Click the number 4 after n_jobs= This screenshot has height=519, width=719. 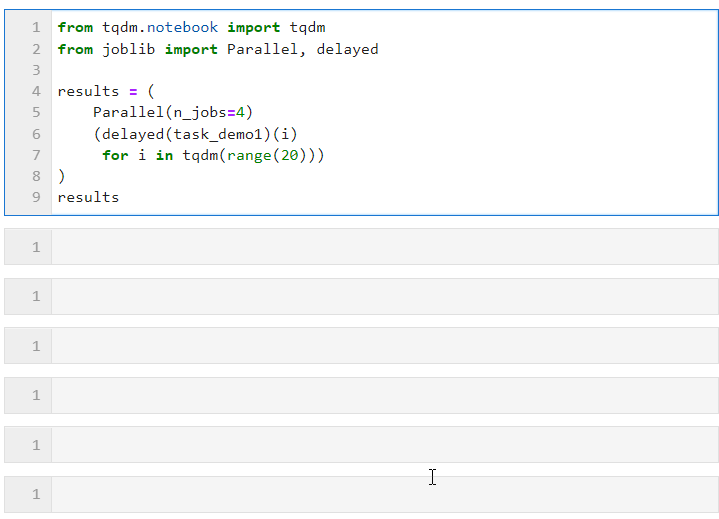click(240, 112)
